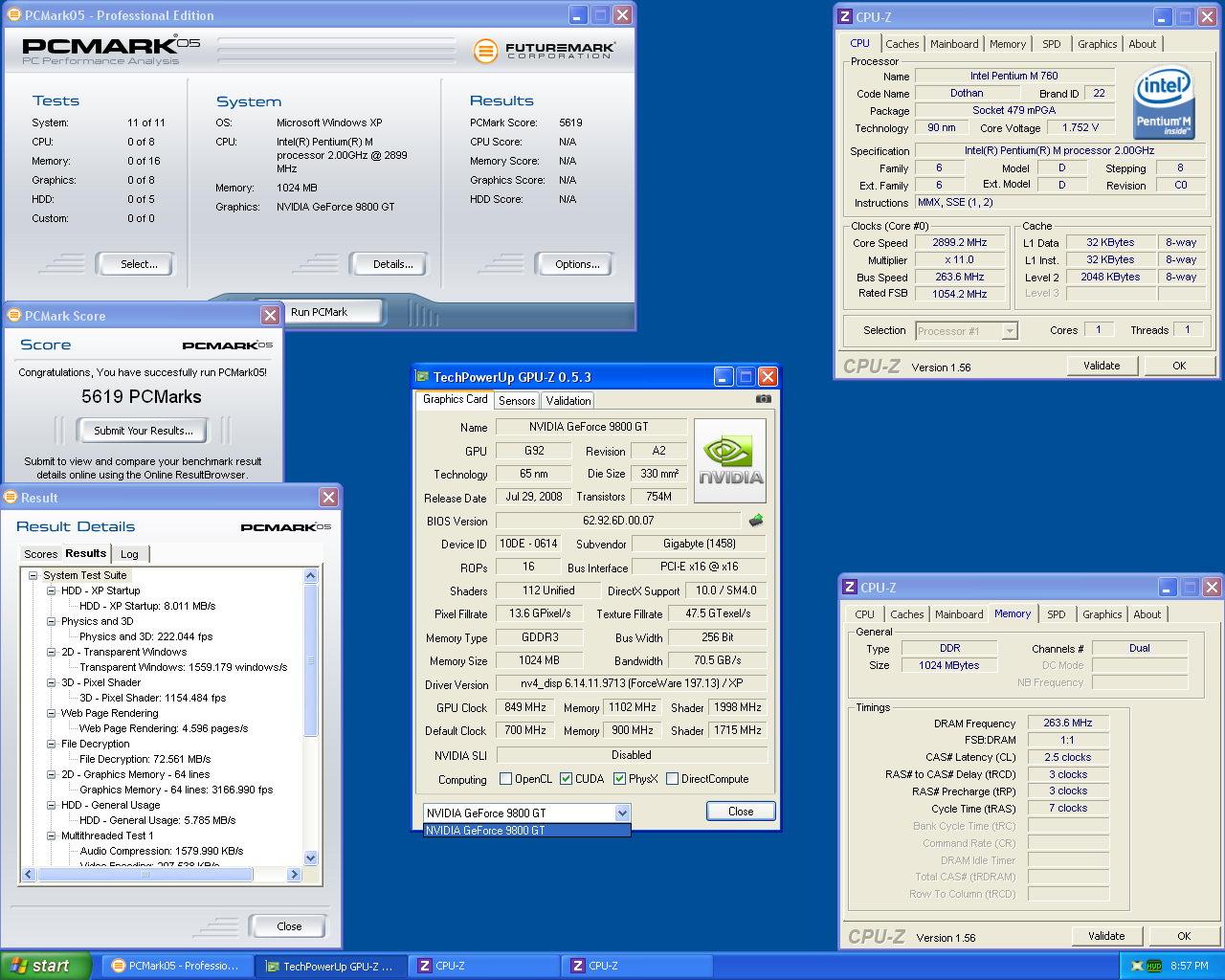Image resolution: width=1225 pixels, height=980 pixels.
Task: Collapse the Web Page Rendering node
Action: [52, 713]
